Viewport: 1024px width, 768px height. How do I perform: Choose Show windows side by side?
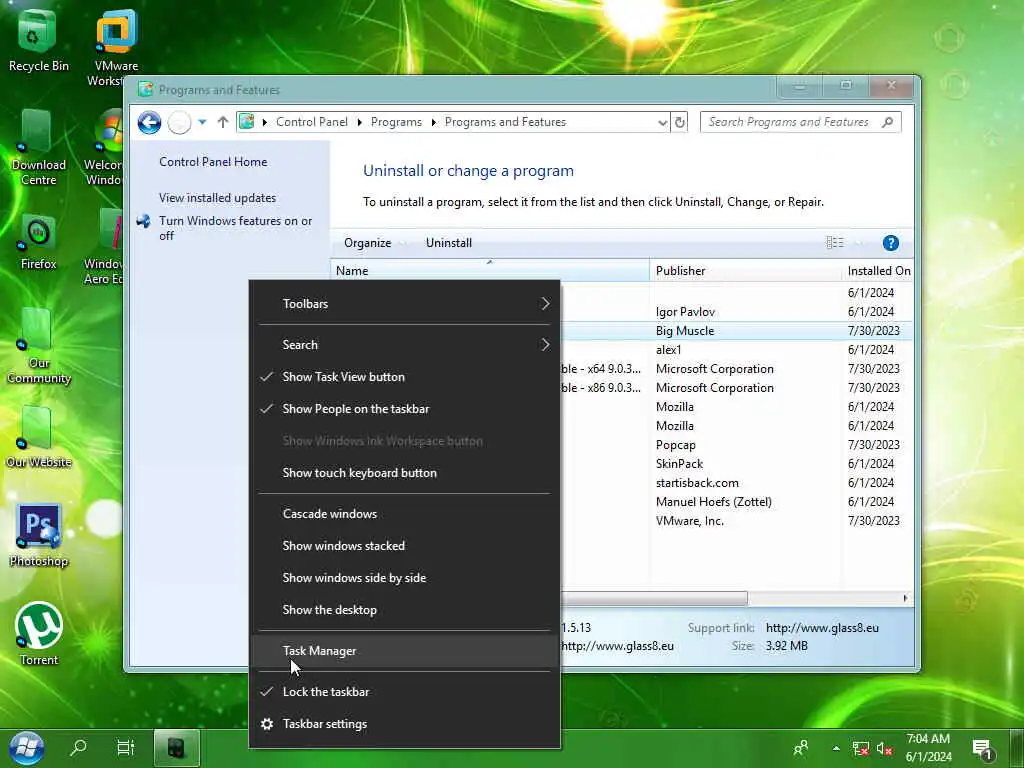[x=405, y=578]
